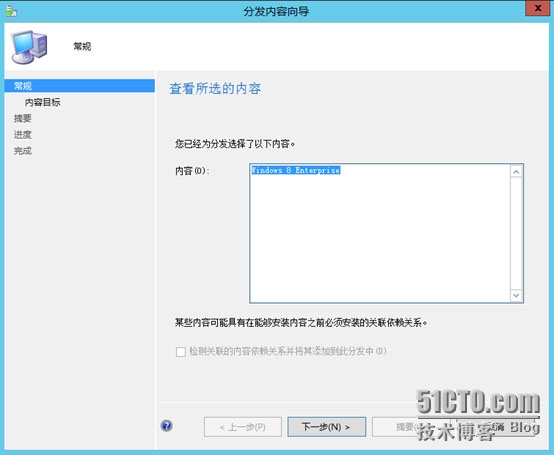The height and width of the screenshot is (455, 554).
Task: Select the 常规 step in the sidebar
Action: [x=79, y=86]
